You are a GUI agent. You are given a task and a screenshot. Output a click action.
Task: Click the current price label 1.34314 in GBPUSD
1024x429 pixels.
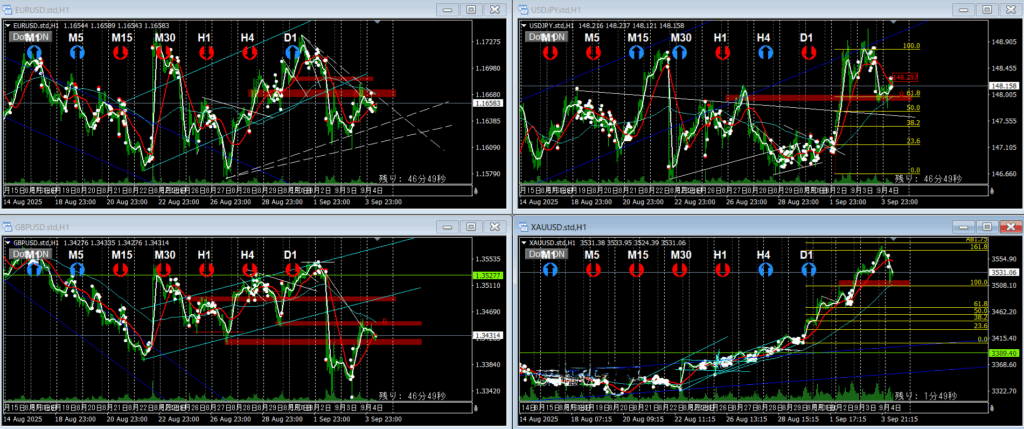(489, 335)
